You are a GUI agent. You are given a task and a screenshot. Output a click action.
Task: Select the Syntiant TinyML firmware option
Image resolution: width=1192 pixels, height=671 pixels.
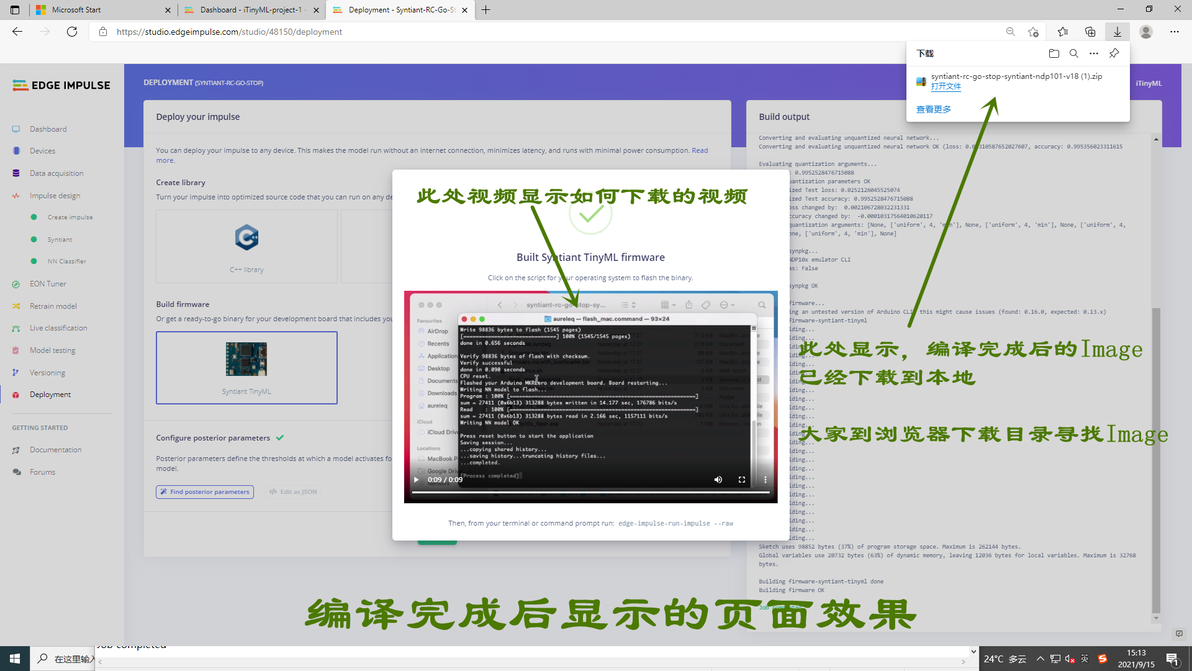pos(246,367)
